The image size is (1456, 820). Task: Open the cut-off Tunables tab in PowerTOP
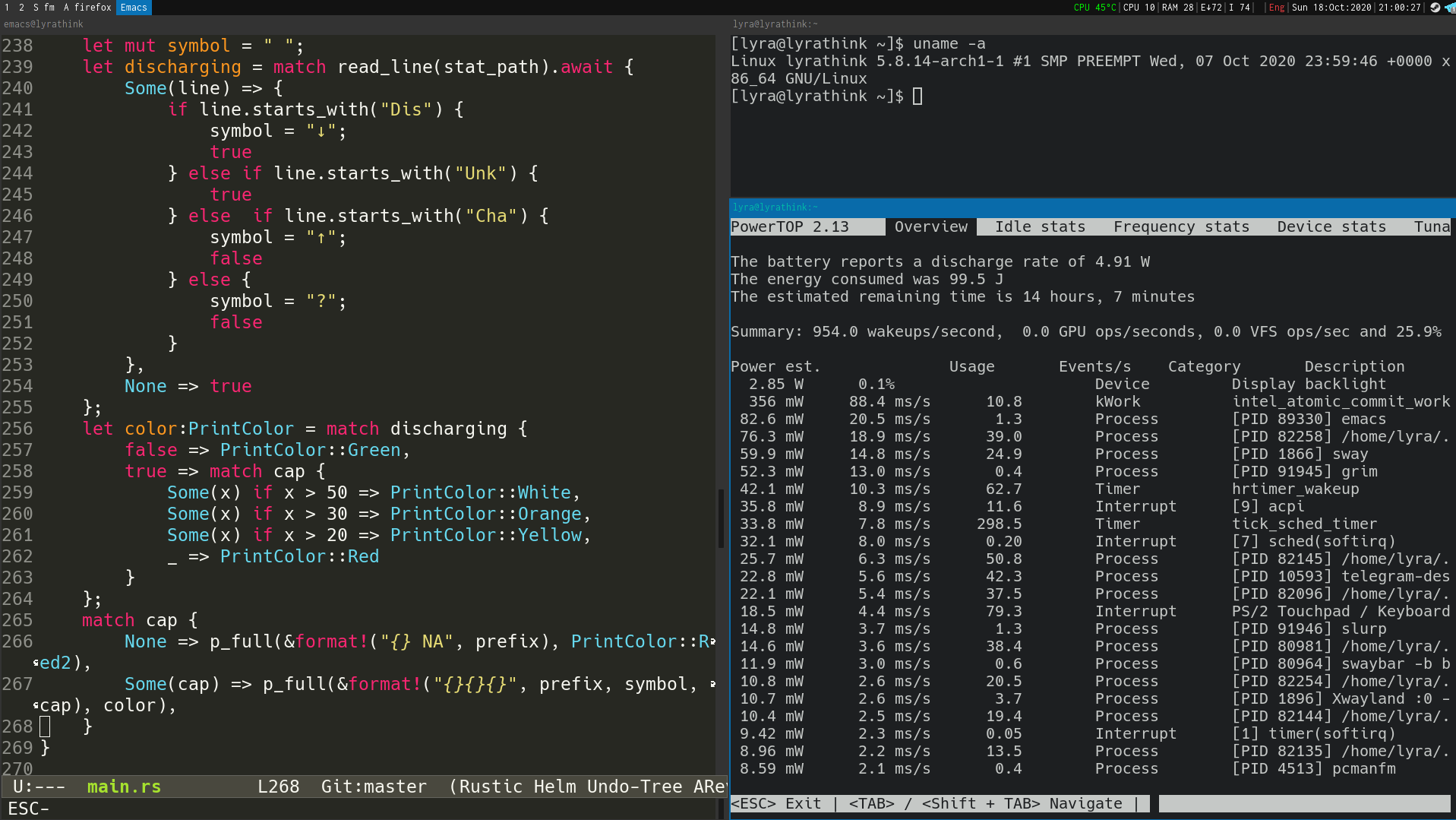(1432, 226)
